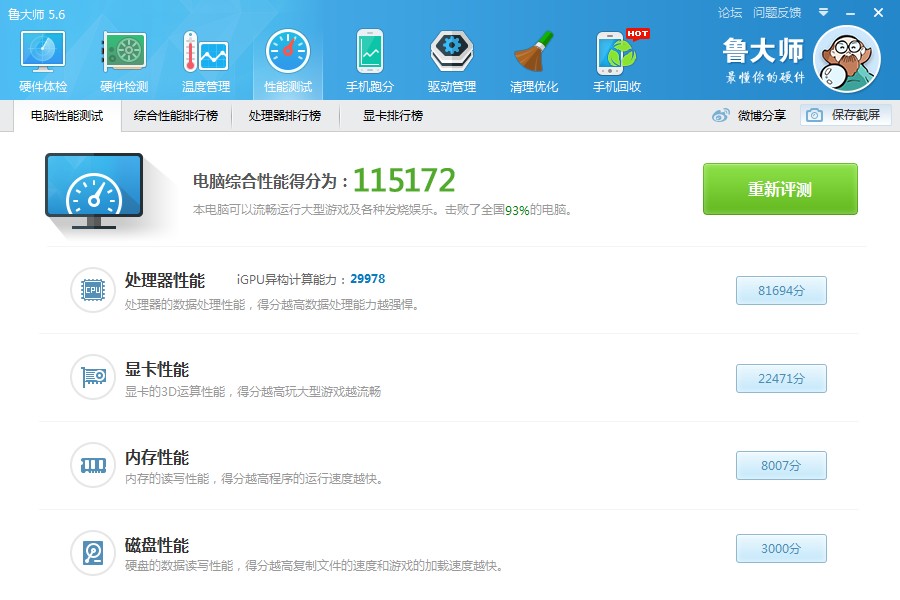Open 硬件检测 hardware detection icon
The width and height of the screenshot is (900, 600).
(x=125, y=52)
